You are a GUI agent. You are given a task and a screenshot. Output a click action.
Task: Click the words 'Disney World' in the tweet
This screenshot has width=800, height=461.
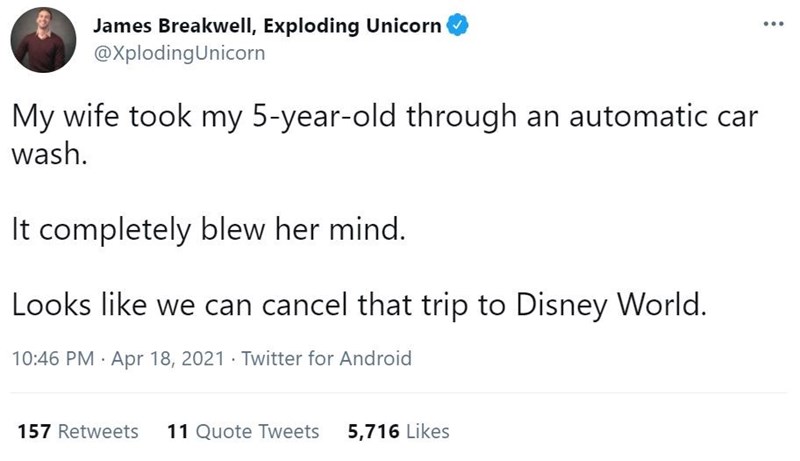pos(609,304)
